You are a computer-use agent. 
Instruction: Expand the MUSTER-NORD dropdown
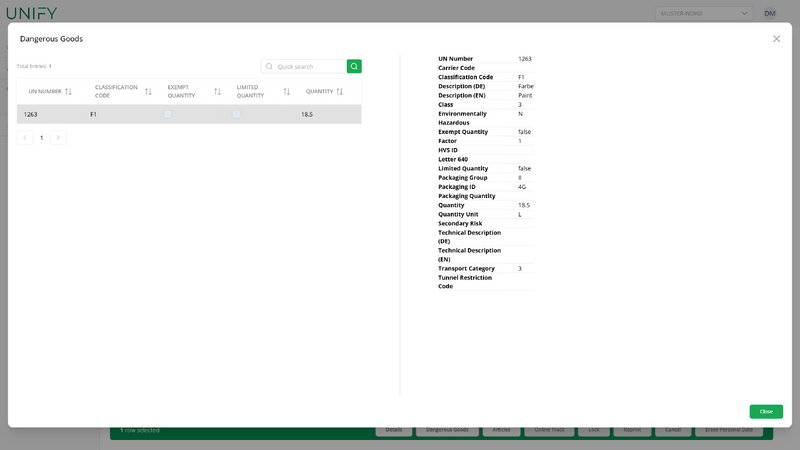(x=704, y=13)
